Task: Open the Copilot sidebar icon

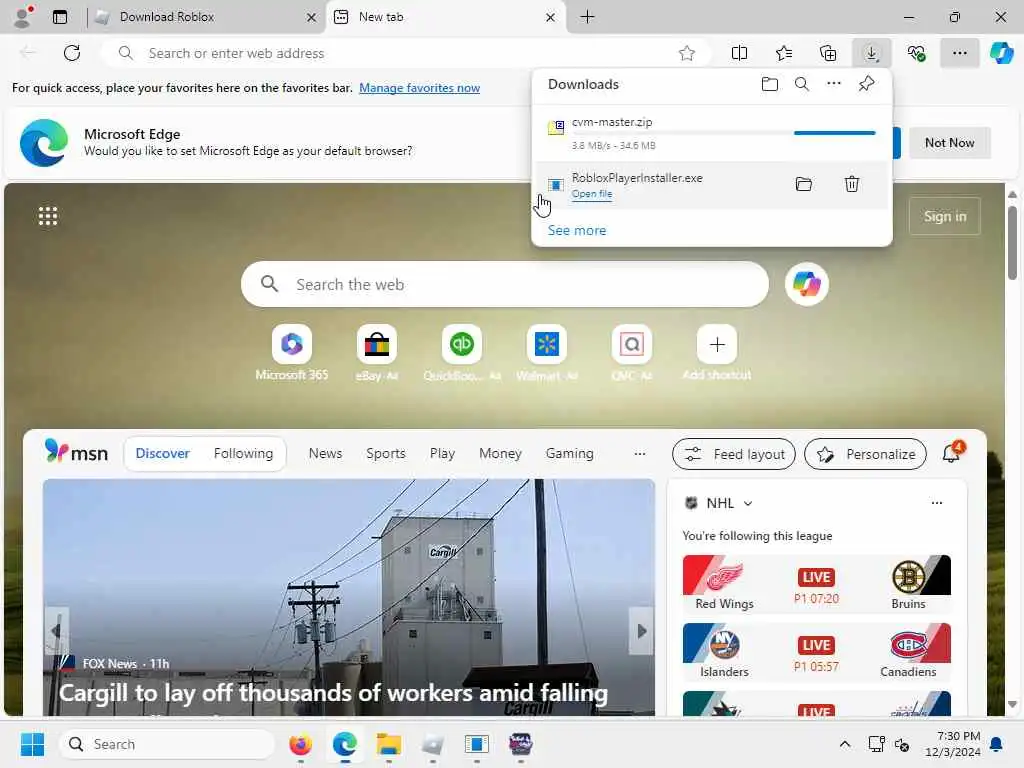Action: click(x=1001, y=53)
